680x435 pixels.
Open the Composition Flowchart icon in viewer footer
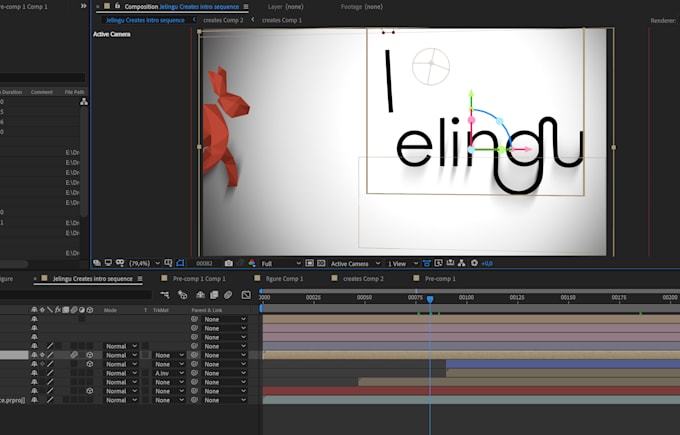[462, 263]
